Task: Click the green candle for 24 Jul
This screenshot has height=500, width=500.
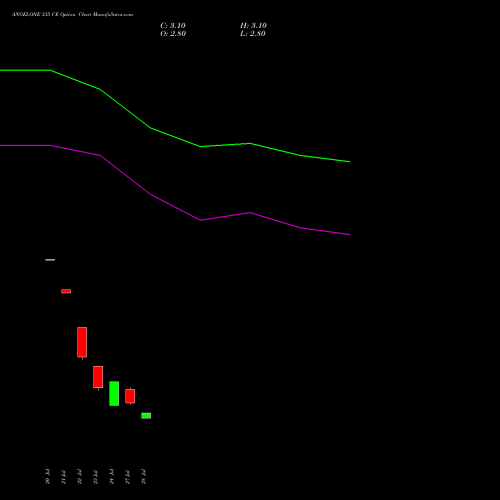Action: (x=114, y=393)
